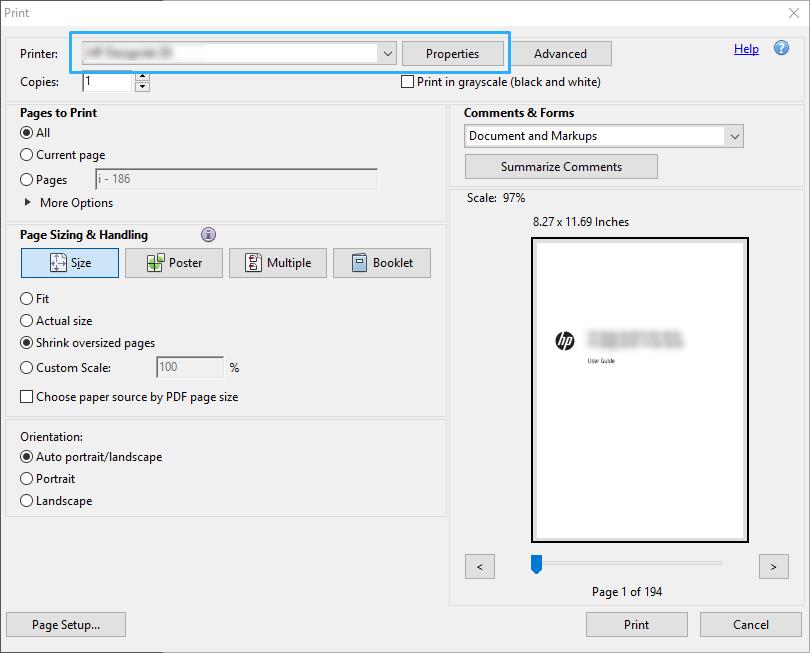This screenshot has width=810, height=653.
Task: Expand More Options
Action: 69,203
